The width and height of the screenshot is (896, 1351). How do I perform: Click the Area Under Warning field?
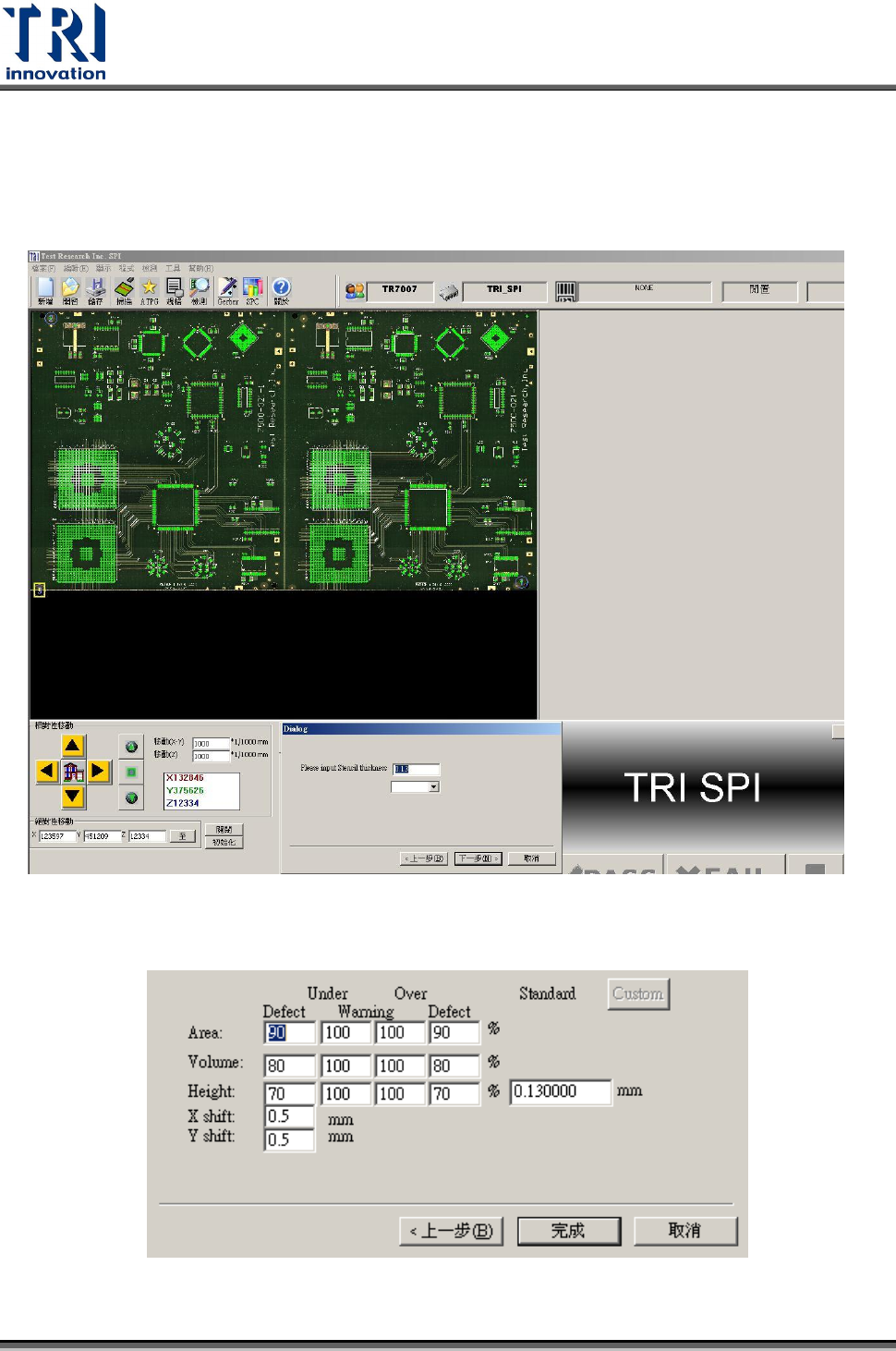(x=346, y=1033)
